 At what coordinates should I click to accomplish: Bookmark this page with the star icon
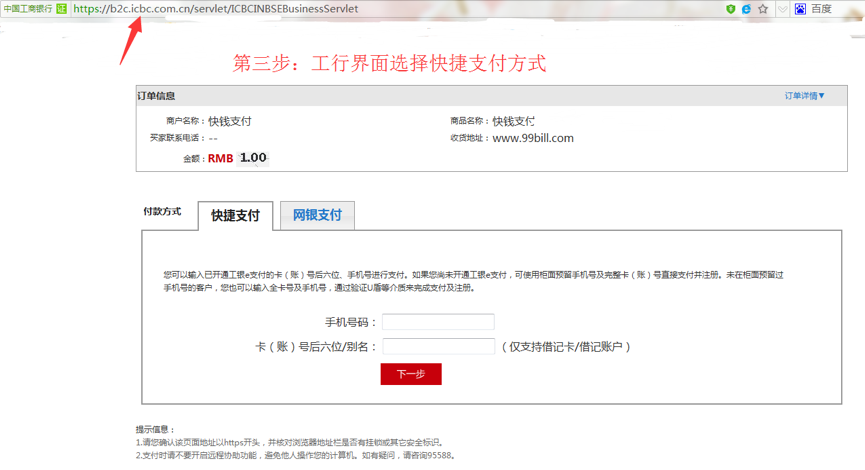[x=763, y=9]
